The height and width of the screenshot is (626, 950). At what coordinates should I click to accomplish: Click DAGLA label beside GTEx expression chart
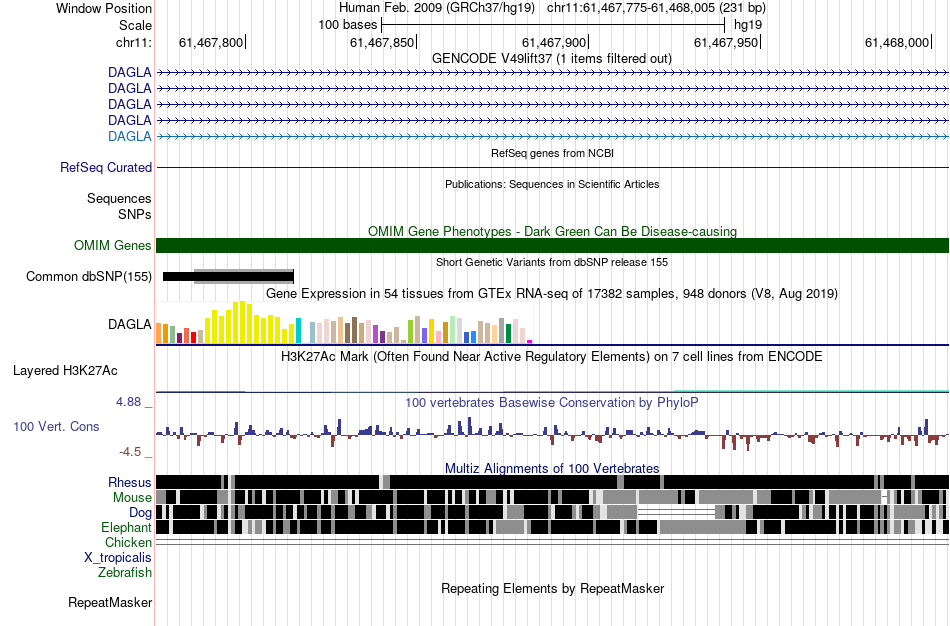tap(130, 324)
